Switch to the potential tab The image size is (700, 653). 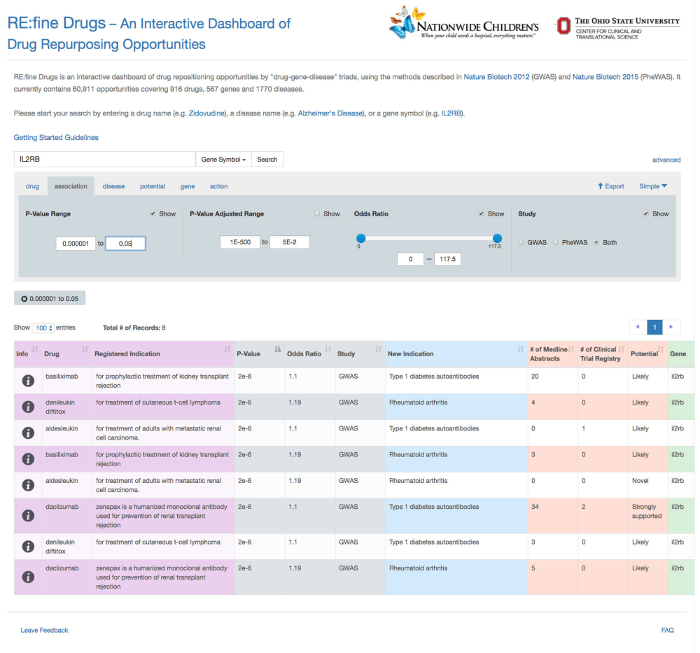153,186
